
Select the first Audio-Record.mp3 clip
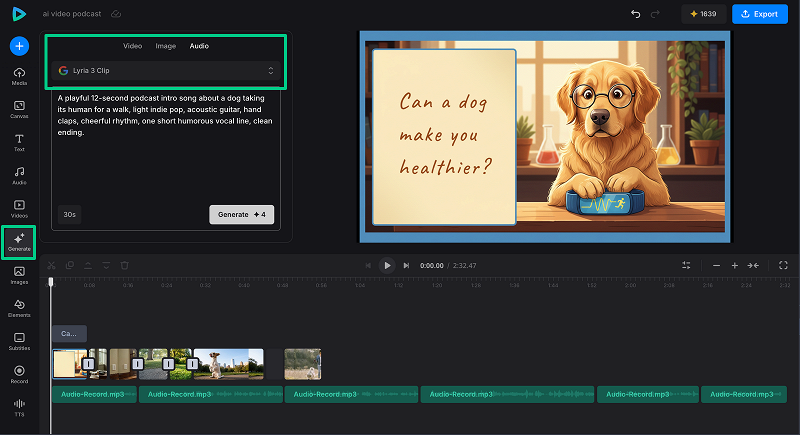point(94,394)
